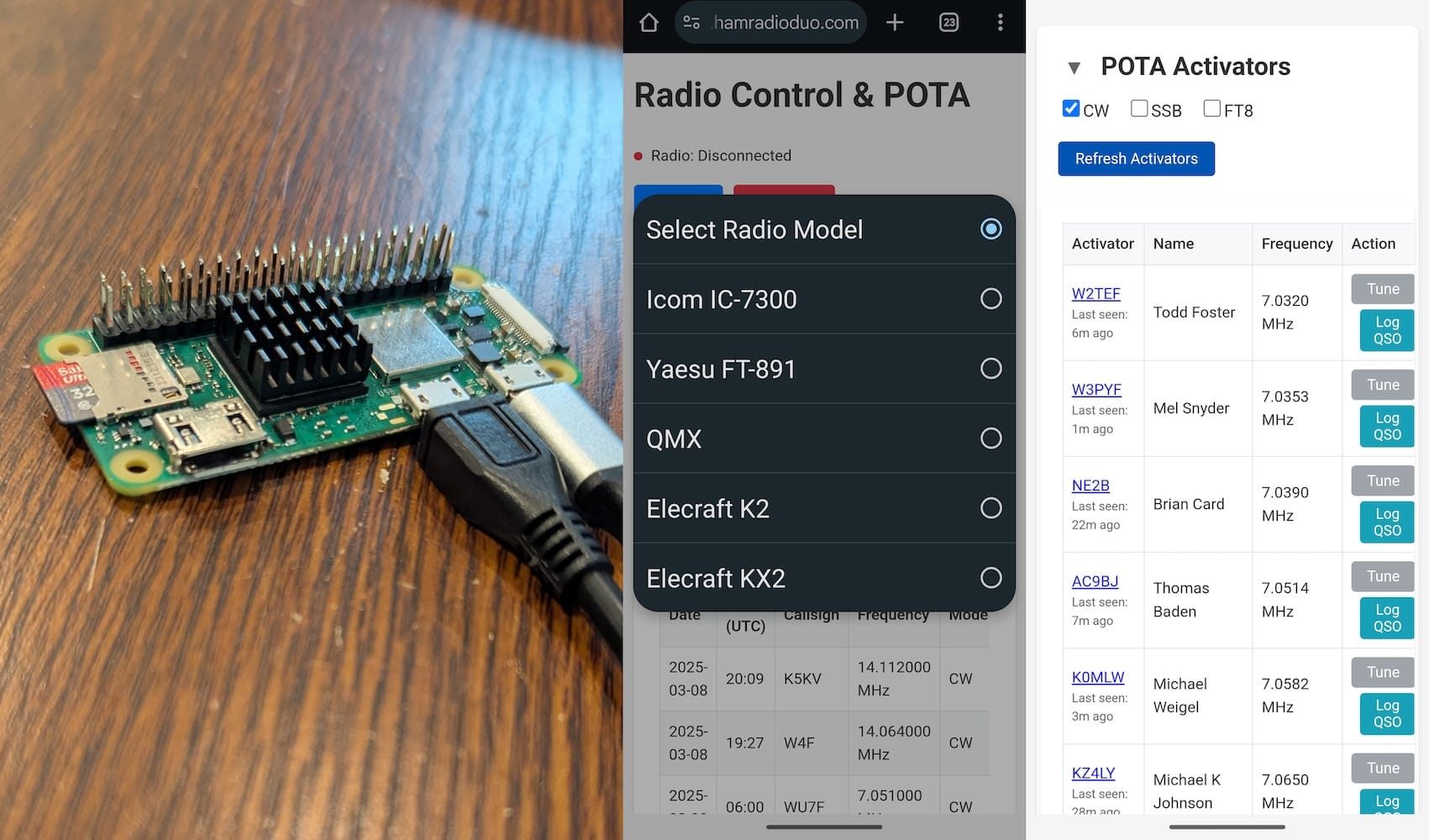Open the tab switcher showing 23 tabs
This screenshot has height=840, width=1429.
(x=948, y=23)
